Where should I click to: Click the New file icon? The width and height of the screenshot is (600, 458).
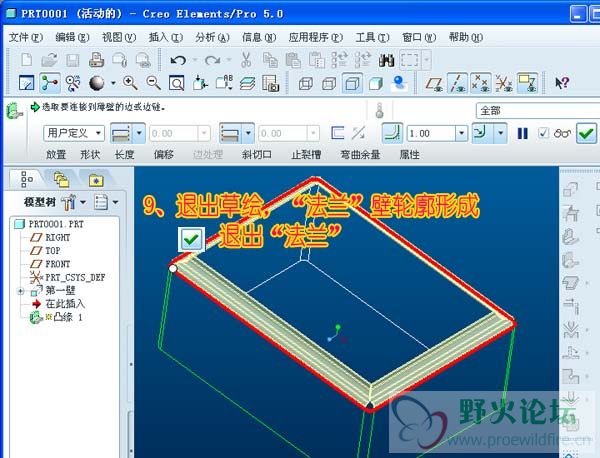27,60
